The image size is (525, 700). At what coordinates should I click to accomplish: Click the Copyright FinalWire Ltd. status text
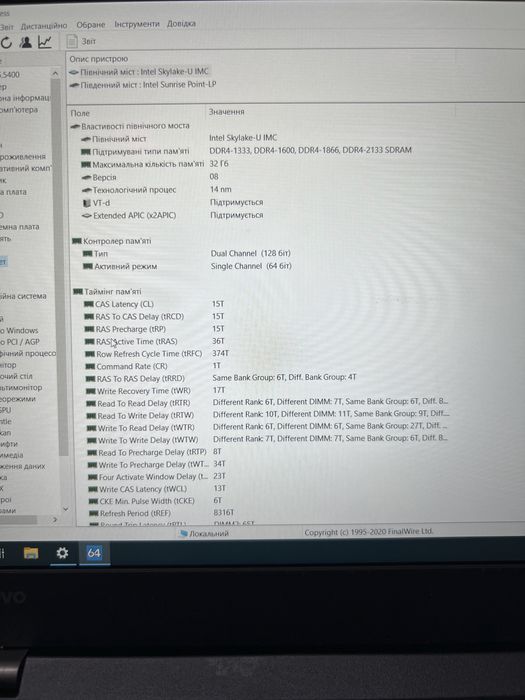369,532
